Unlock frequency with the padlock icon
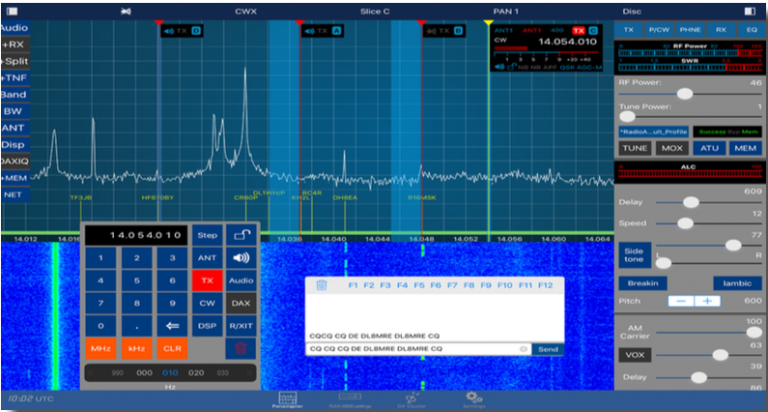 tap(241, 235)
